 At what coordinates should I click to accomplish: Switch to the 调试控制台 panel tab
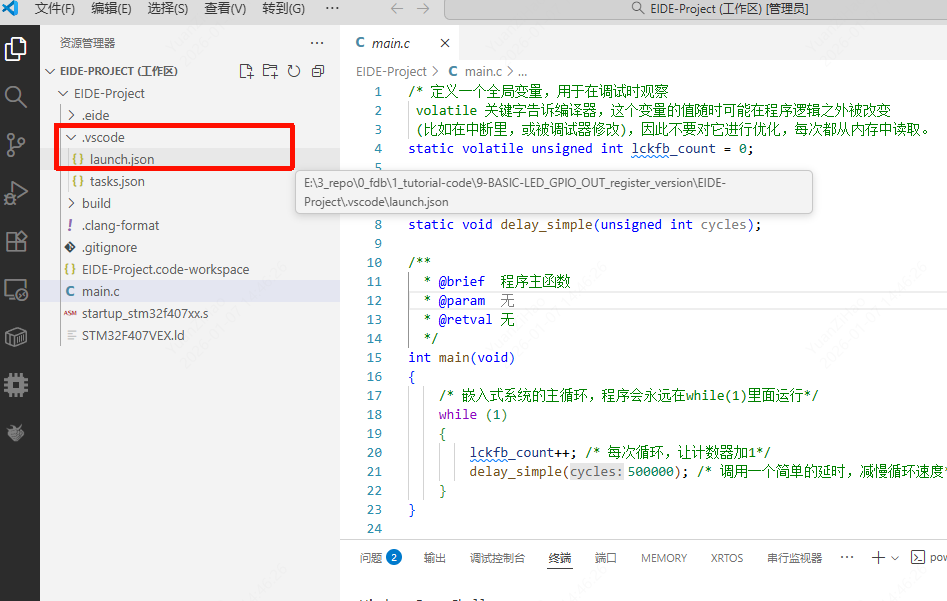point(497,558)
